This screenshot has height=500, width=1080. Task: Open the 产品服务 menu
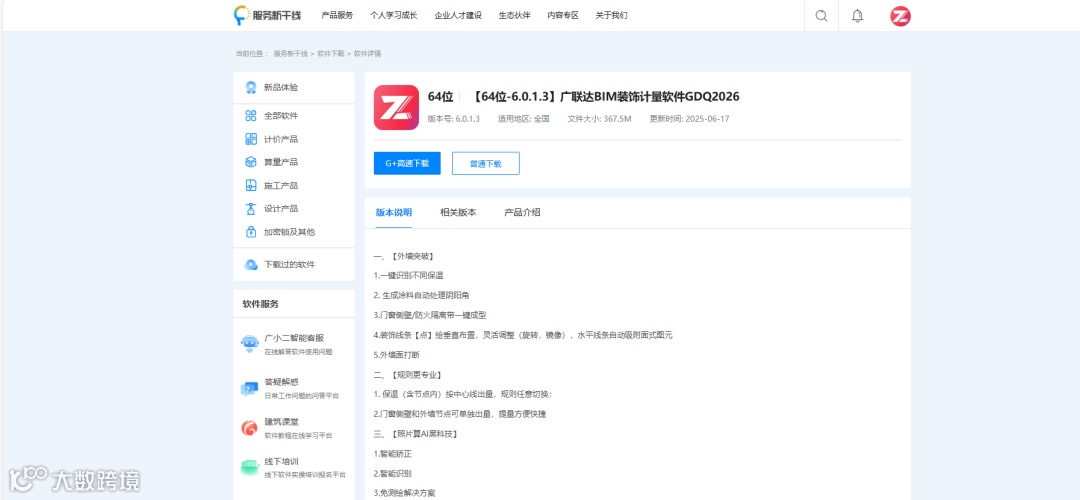337,15
